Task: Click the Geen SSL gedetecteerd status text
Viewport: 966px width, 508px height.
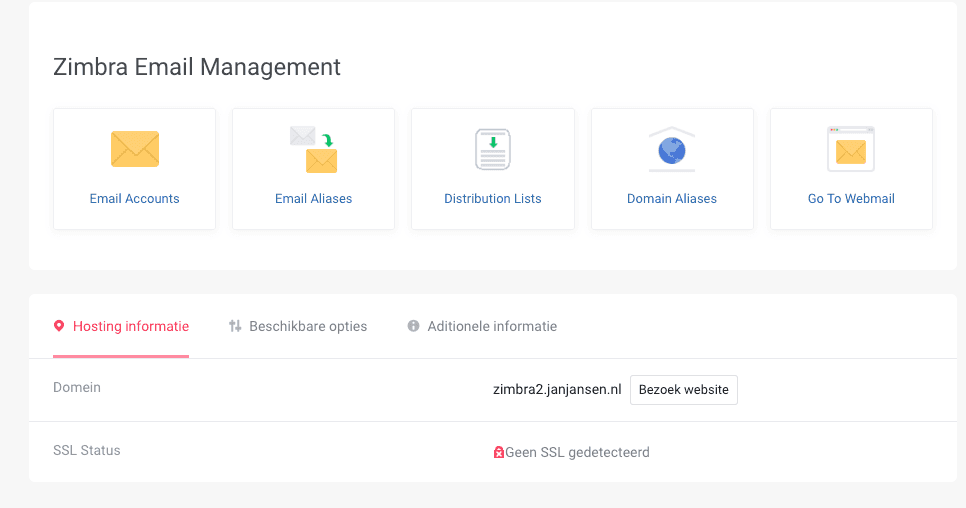Action: point(577,452)
